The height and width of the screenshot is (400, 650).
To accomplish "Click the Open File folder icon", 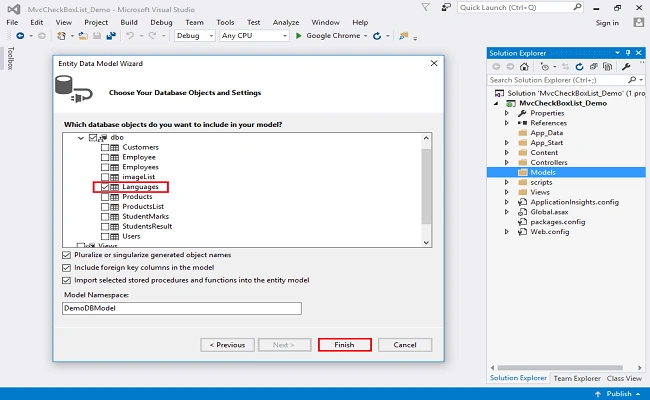I will pyautogui.click(x=83, y=36).
